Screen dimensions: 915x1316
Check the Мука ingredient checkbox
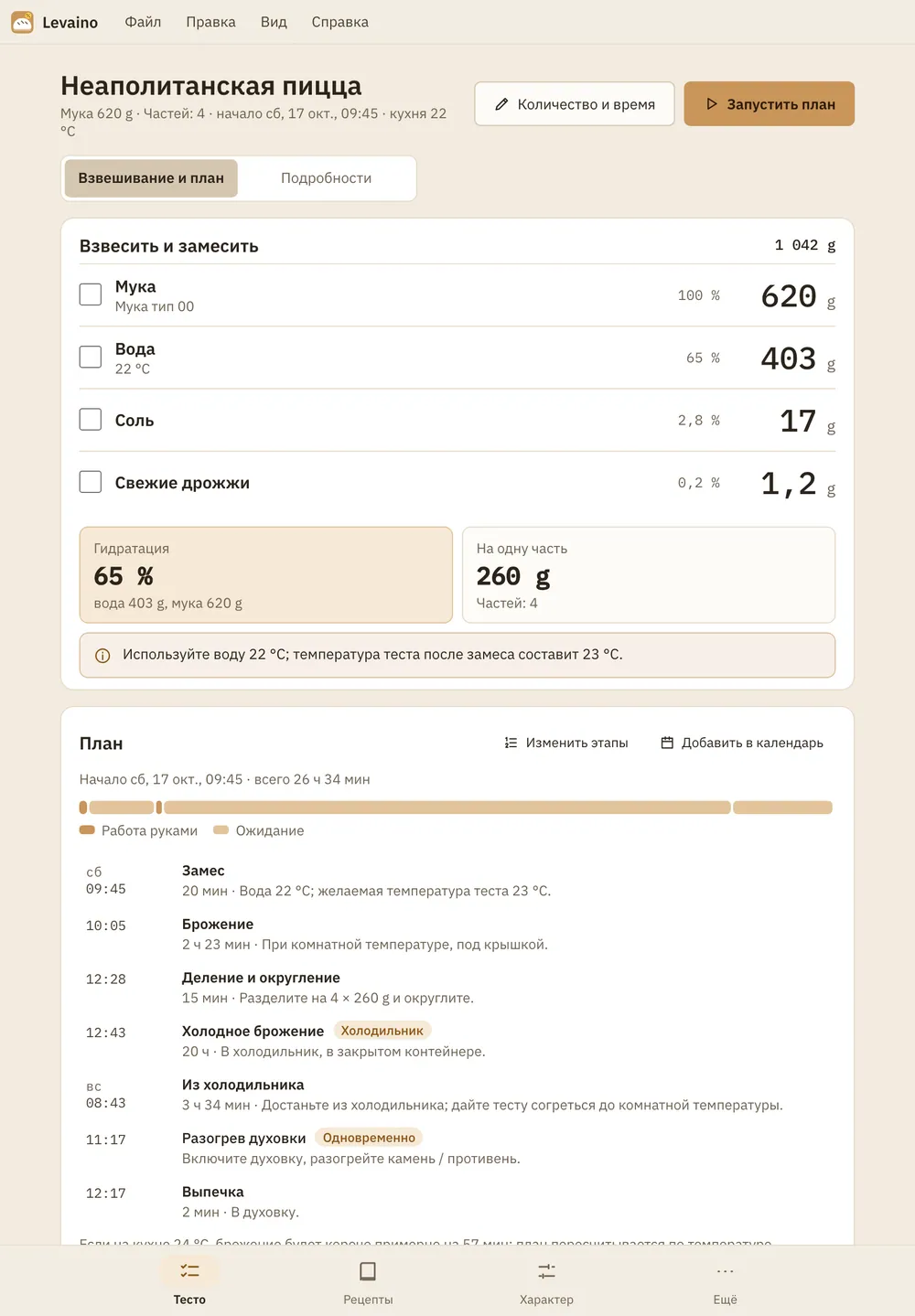pyautogui.click(x=91, y=294)
